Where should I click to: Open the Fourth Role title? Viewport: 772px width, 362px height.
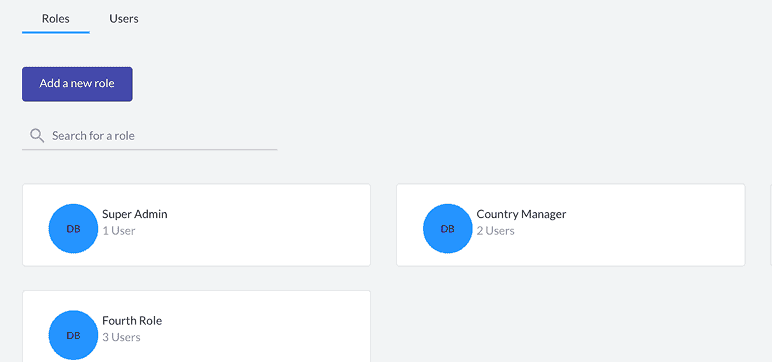(x=132, y=321)
